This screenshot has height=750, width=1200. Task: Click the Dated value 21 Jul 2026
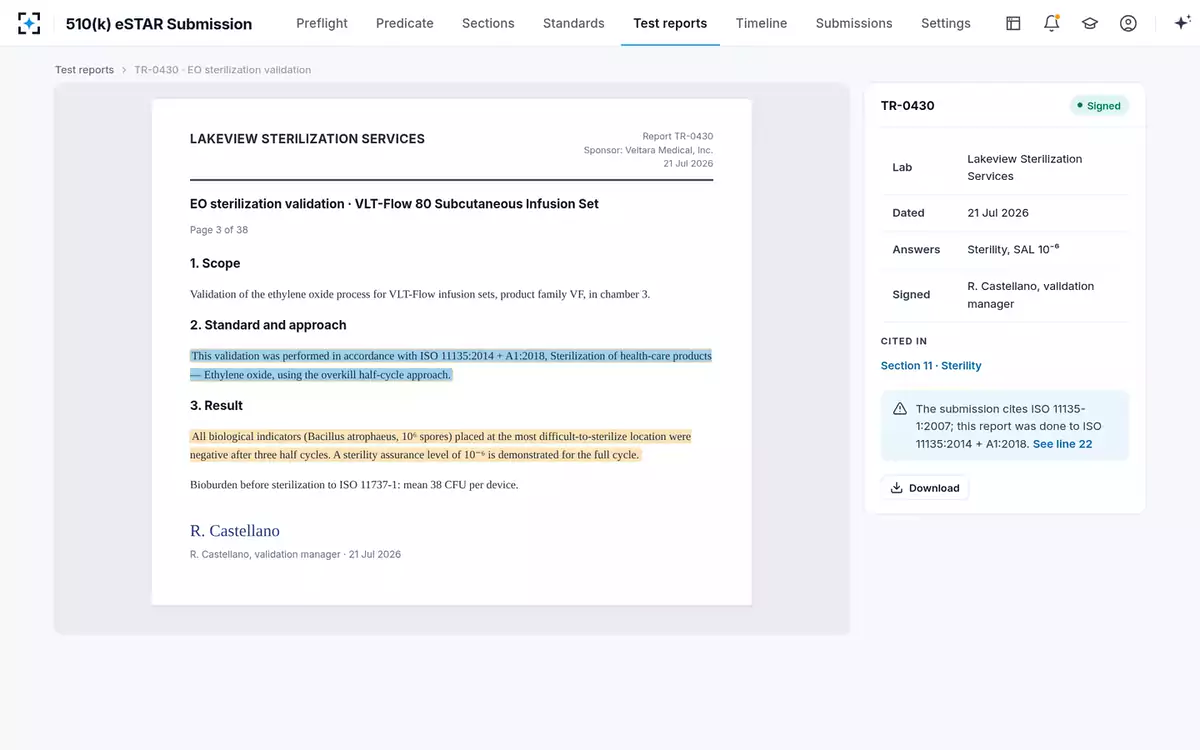(998, 213)
